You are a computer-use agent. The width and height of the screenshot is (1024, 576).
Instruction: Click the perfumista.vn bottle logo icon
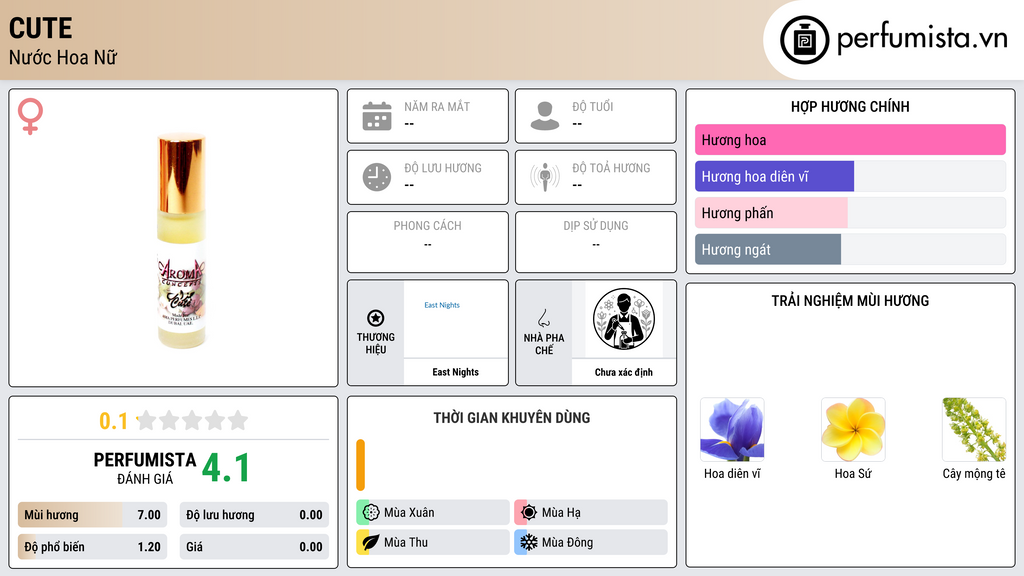804,40
